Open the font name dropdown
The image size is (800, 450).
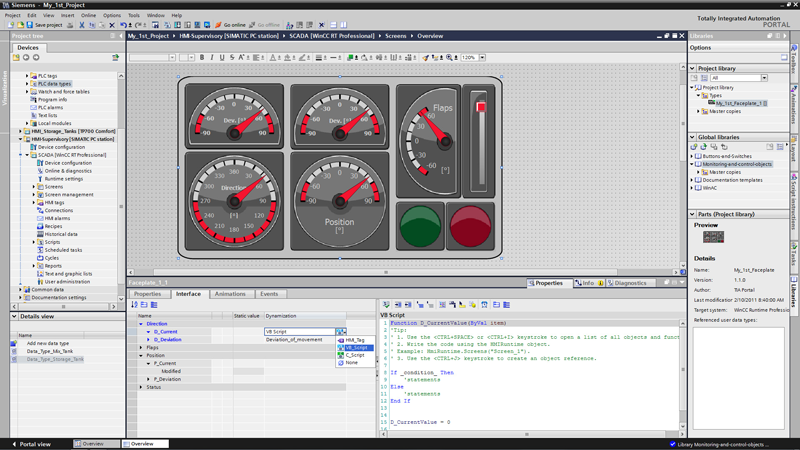(172, 58)
